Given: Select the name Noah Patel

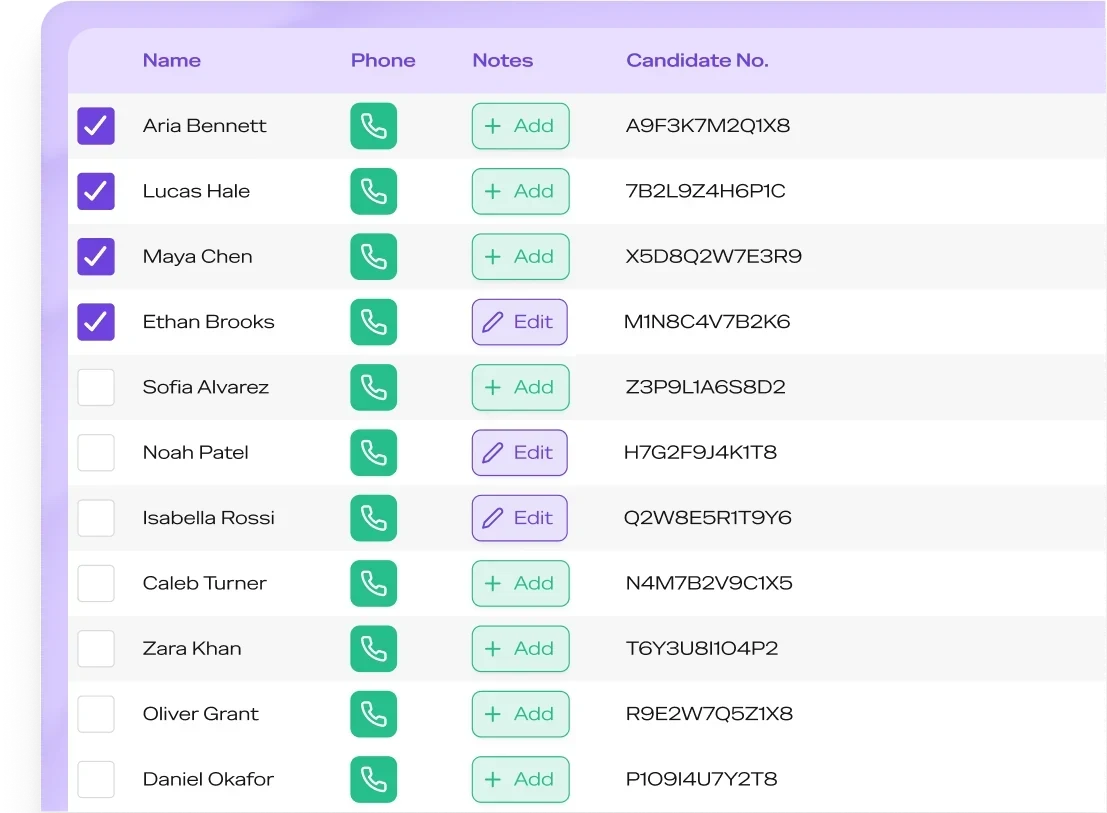Looking at the screenshot, I should [196, 452].
